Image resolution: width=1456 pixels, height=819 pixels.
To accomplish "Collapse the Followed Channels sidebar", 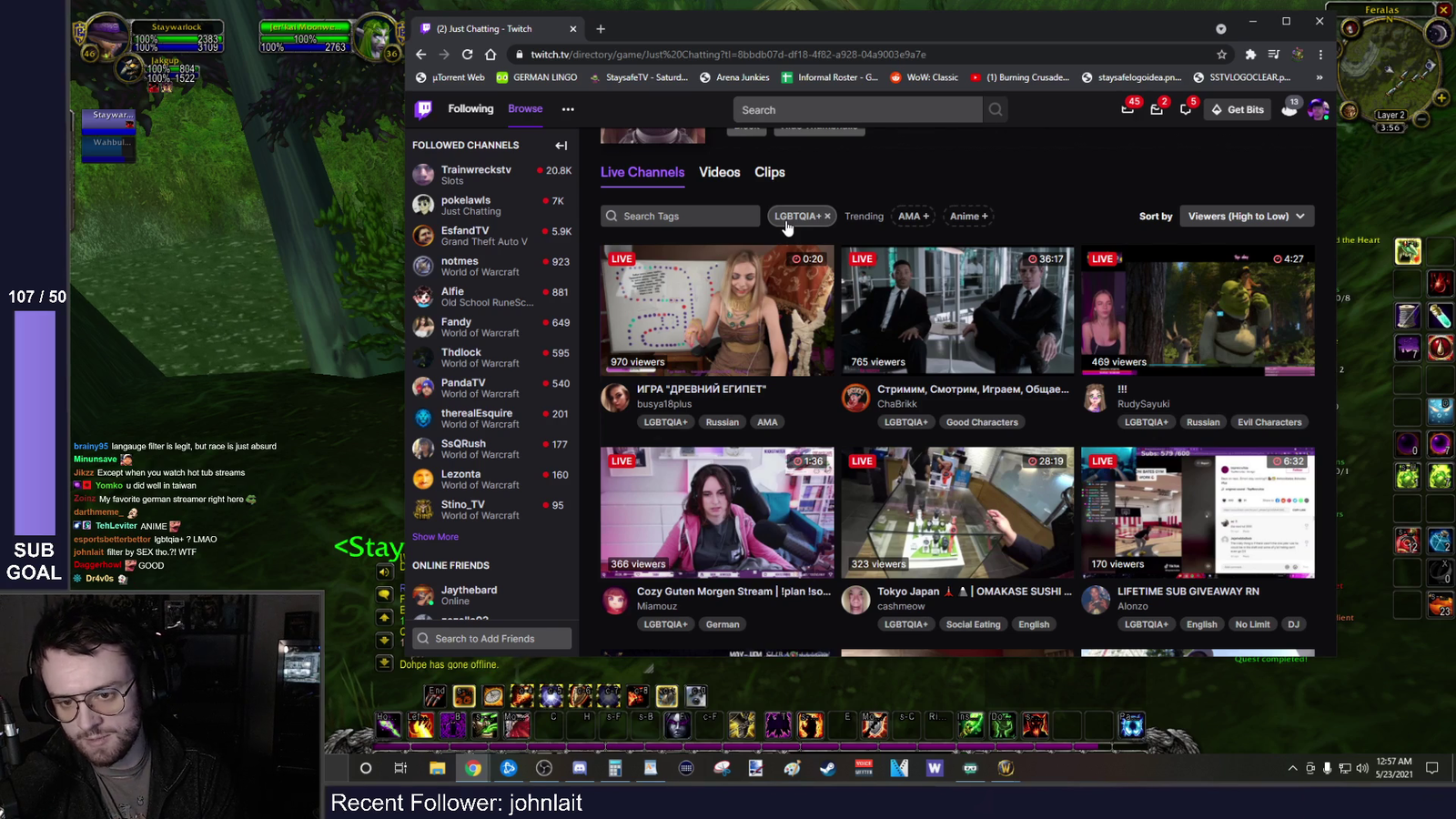I will (561, 146).
